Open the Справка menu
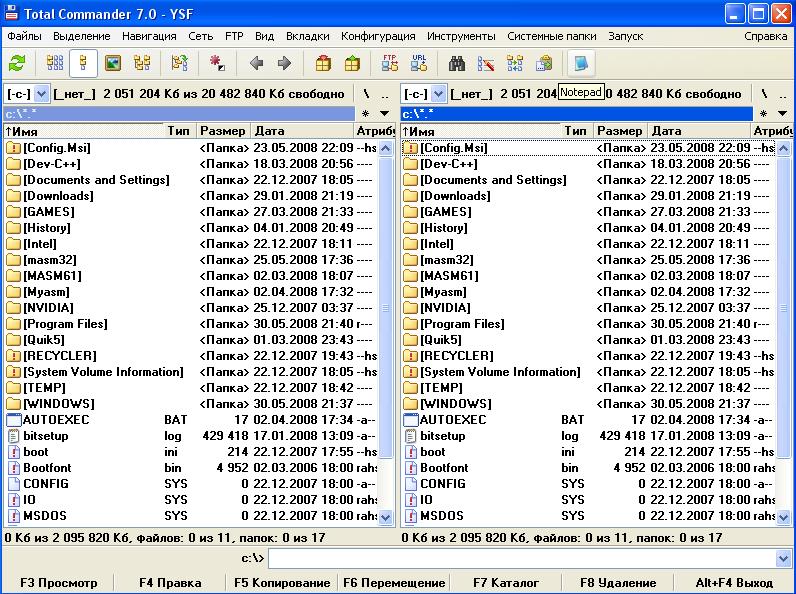This screenshot has height=594, width=796. 766,36
